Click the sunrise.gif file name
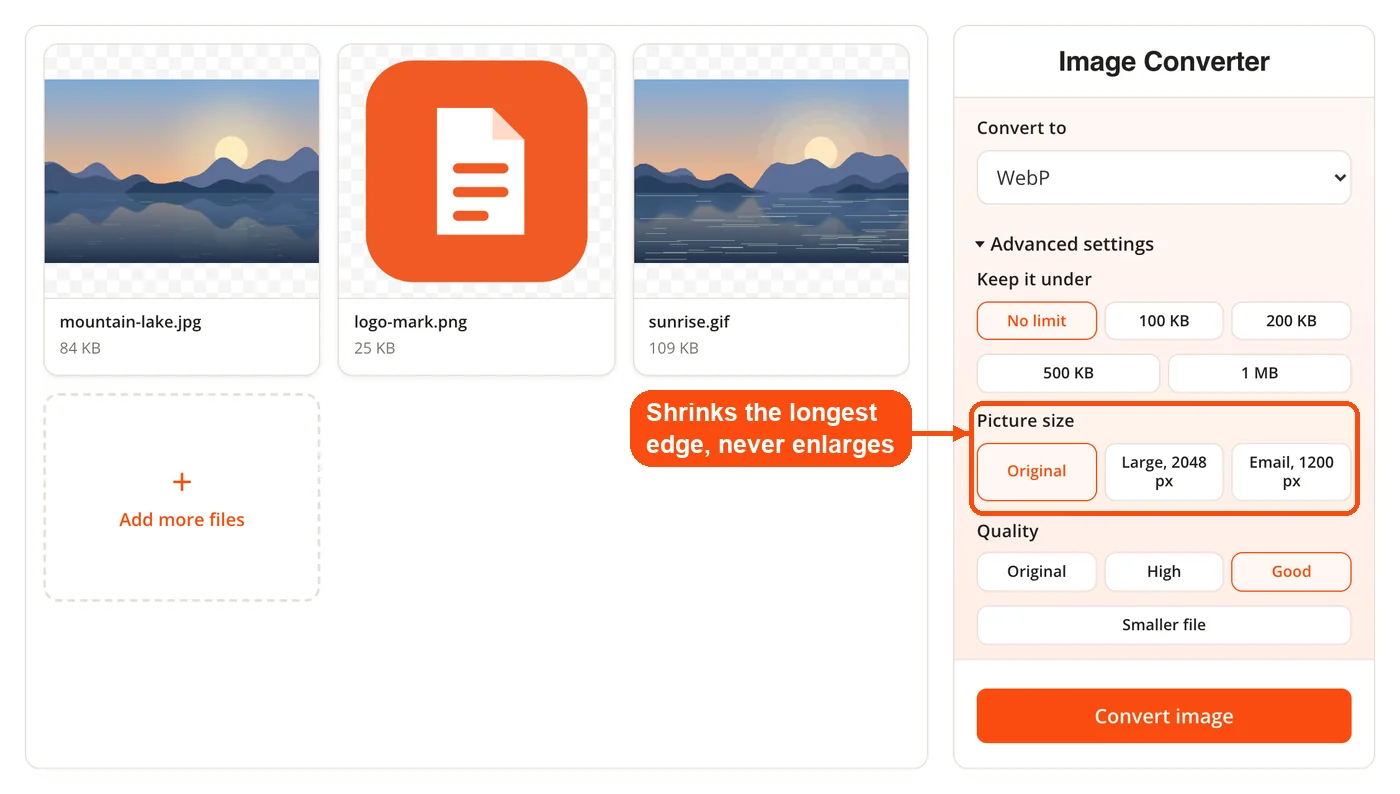Viewport: 1400px width, 794px height. [x=690, y=322]
